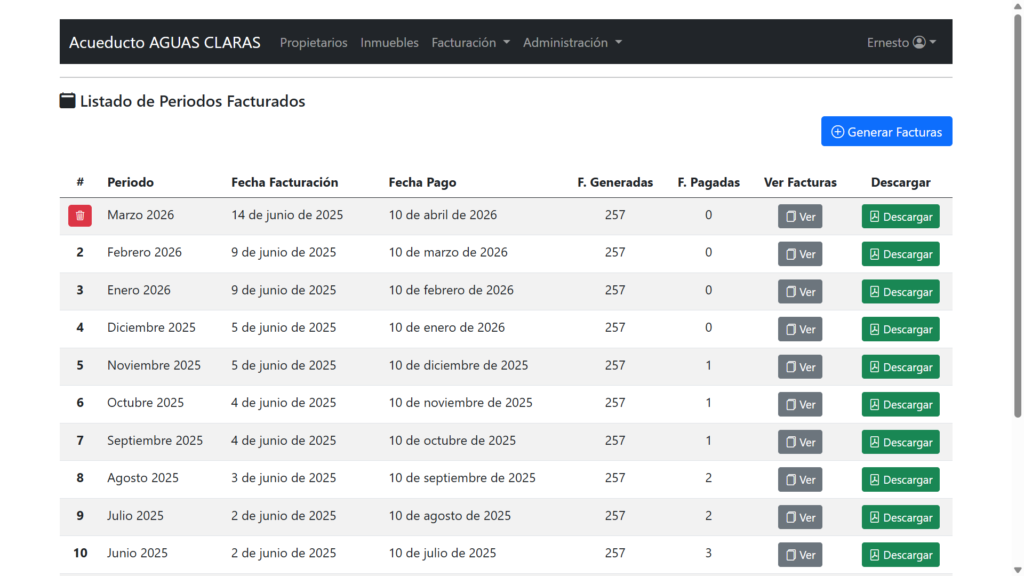Go to the Propietarios page
The width and height of the screenshot is (1024, 576).
coord(314,43)
